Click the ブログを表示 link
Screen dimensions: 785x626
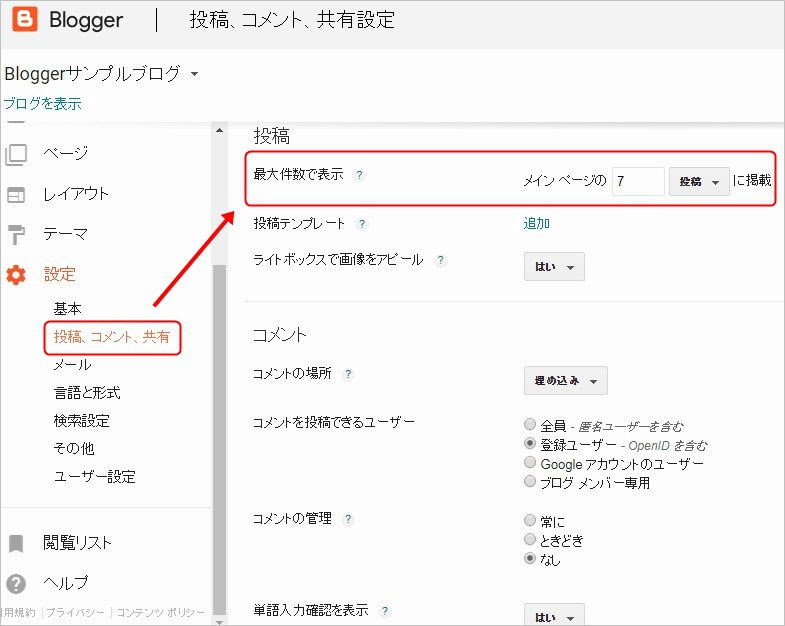coord(43,104)
